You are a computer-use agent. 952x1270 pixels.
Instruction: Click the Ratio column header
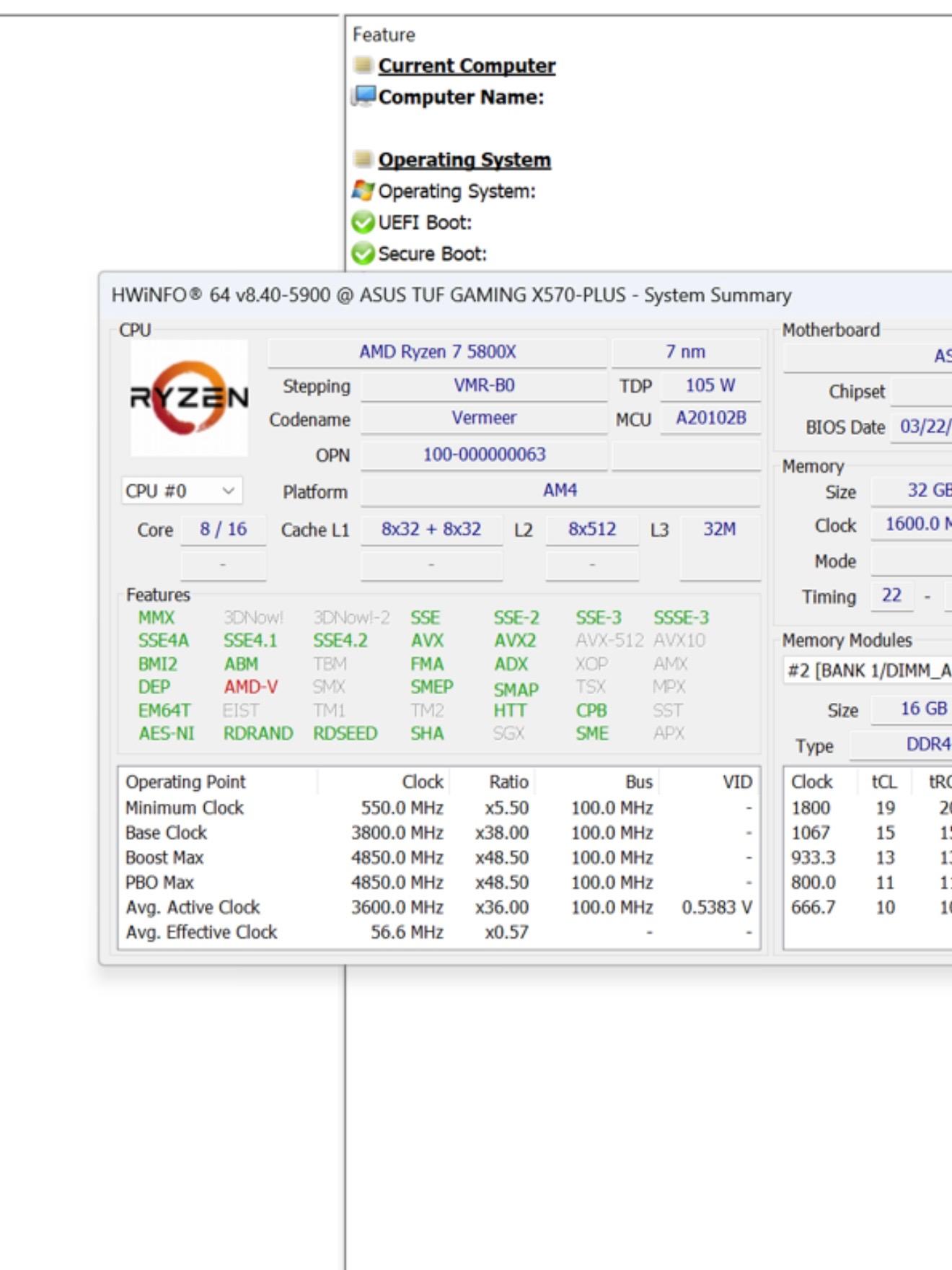coord(493,782)
